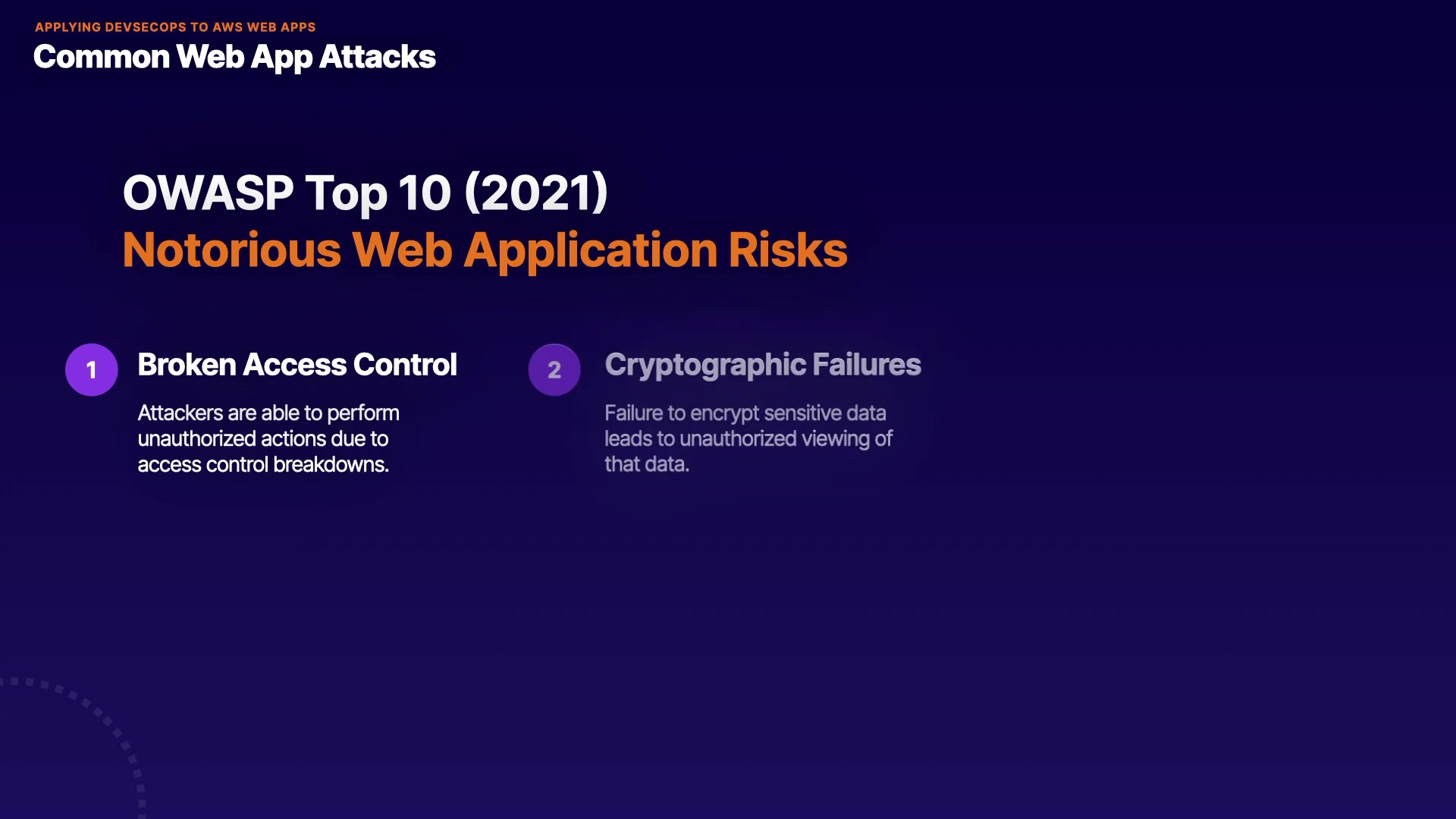The image size is (1456, 819).
Task: Click the "(2021)" year in the heading
Action: point(536,193)
